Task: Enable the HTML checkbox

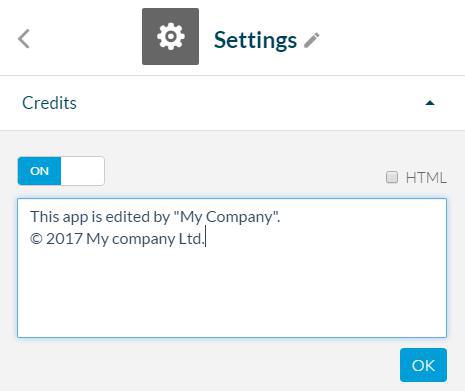Action: (392, 177)
